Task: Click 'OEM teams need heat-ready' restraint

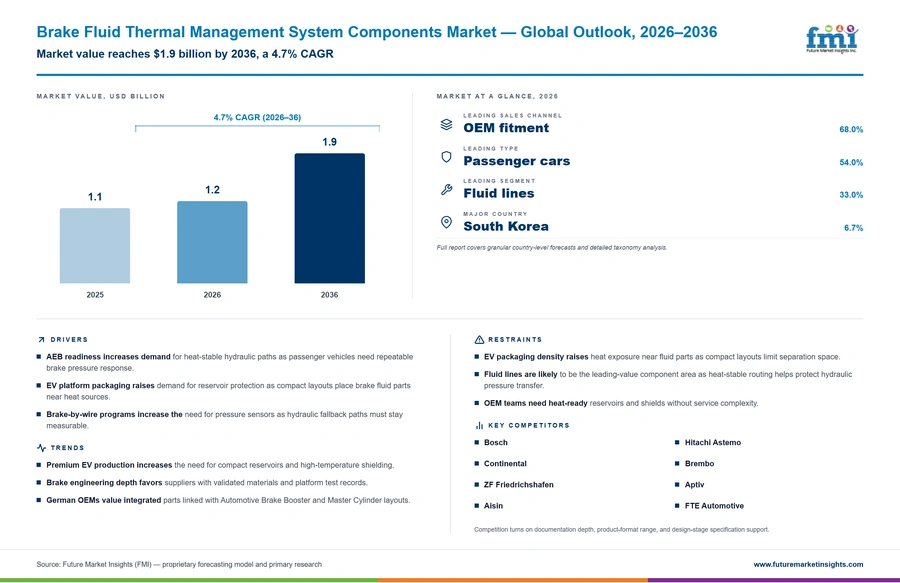Action: click(536, 403)
